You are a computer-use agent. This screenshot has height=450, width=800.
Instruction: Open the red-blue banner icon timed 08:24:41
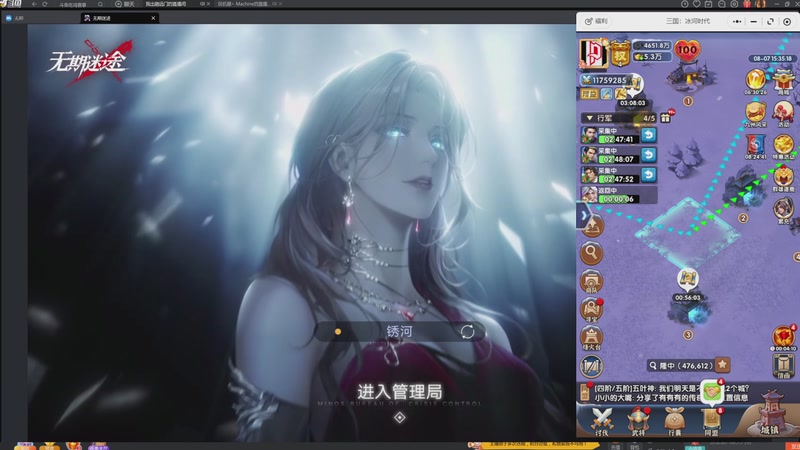click(x=755, y=147)
